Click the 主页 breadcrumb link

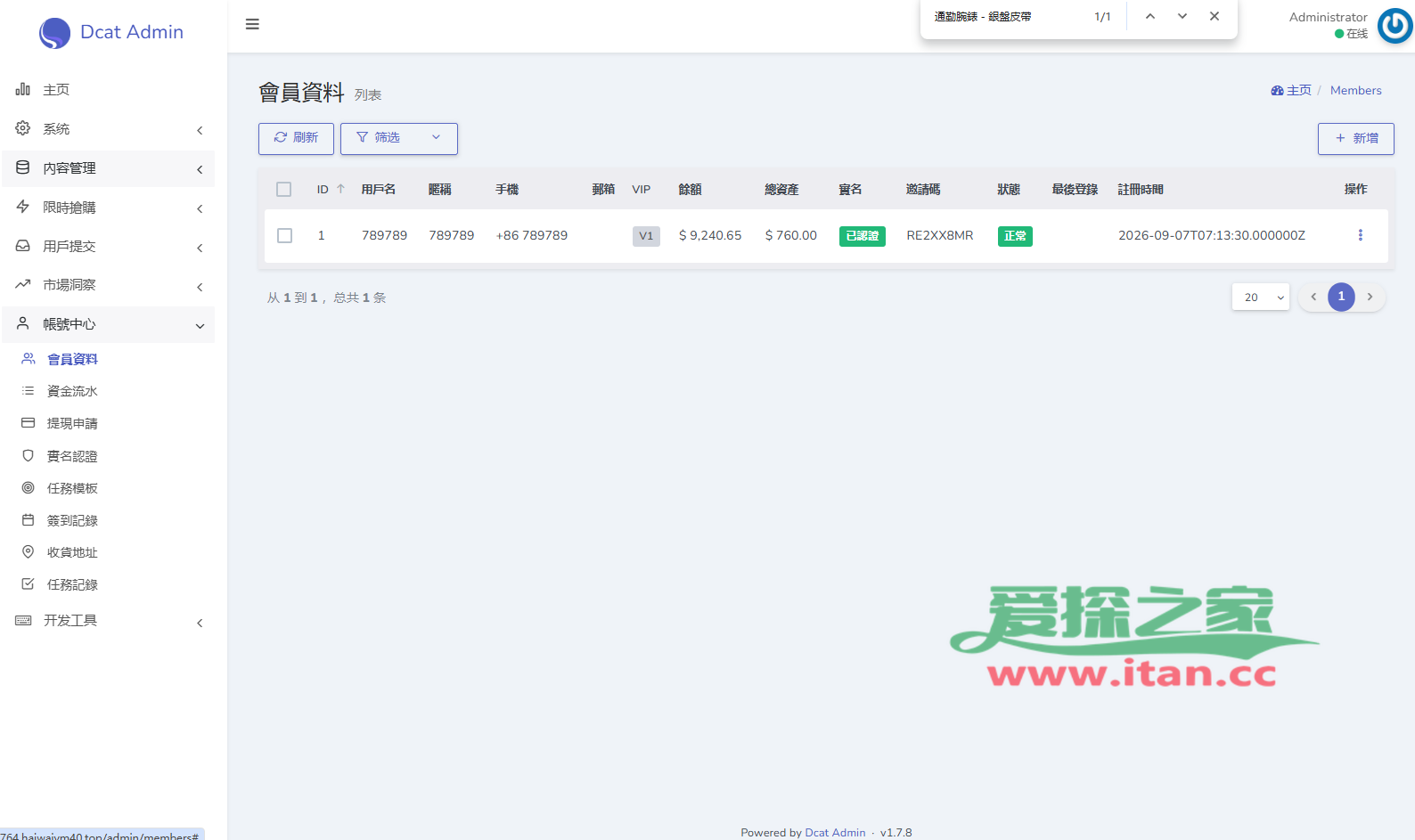point(1291,90)
